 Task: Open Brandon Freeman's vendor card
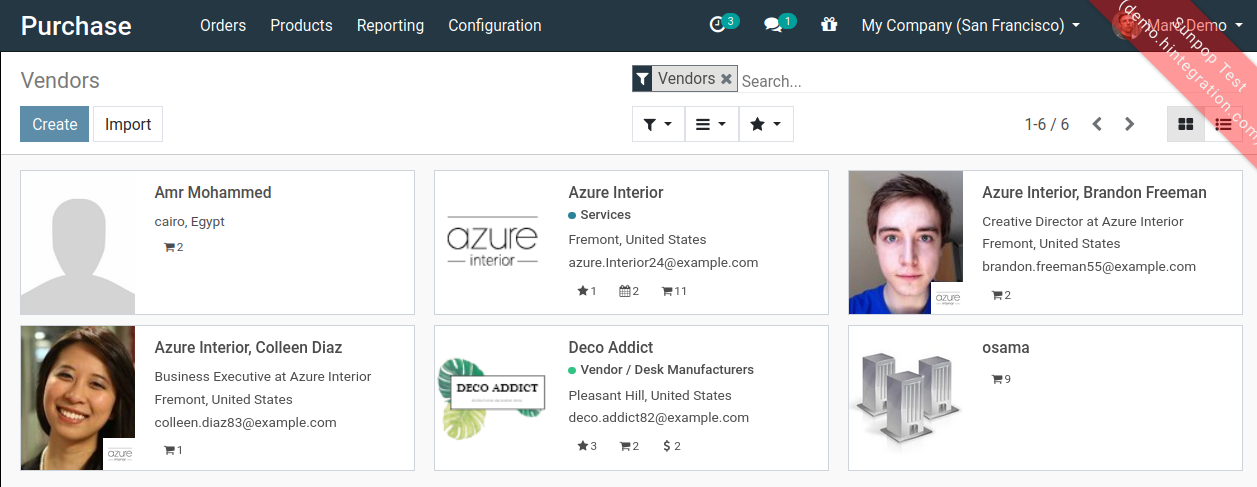(1045, 243)
